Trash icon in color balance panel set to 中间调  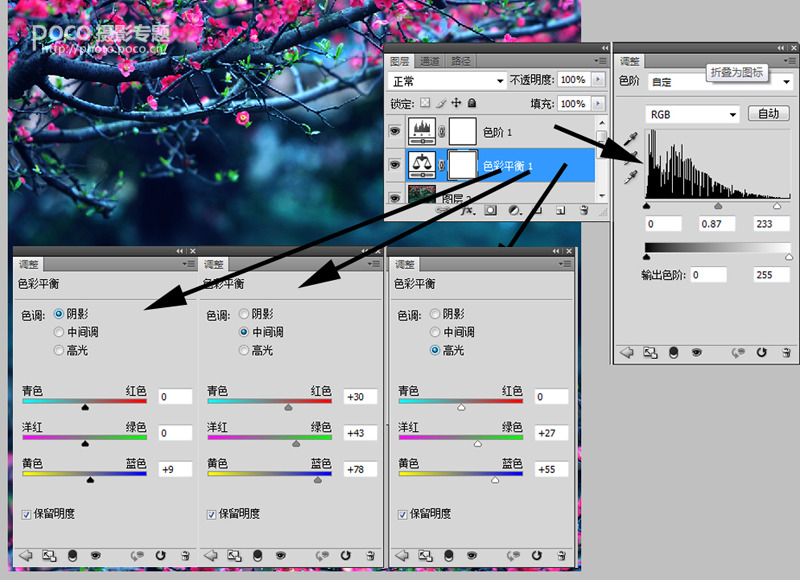(x=370, y=556)
